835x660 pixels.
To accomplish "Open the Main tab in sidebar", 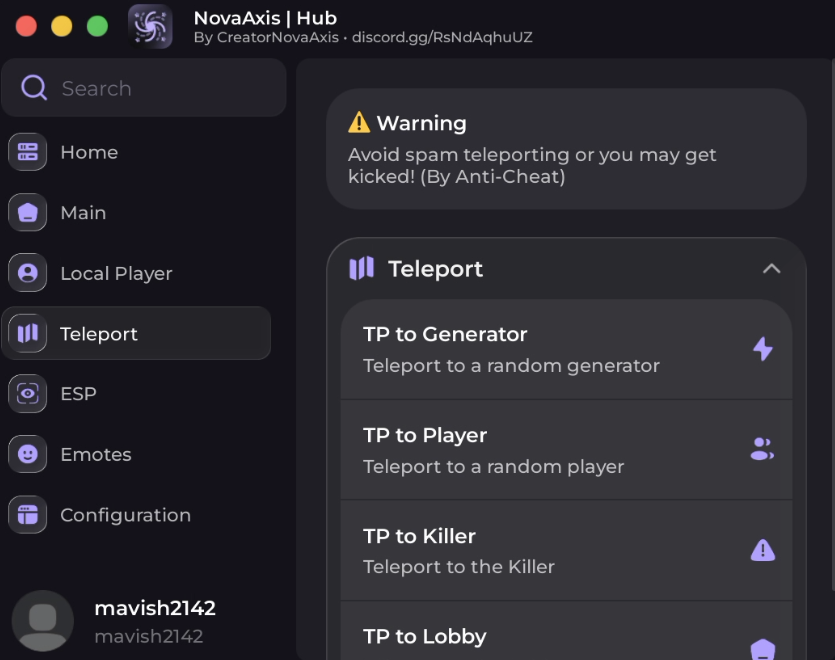I will [x=83, y=213].
